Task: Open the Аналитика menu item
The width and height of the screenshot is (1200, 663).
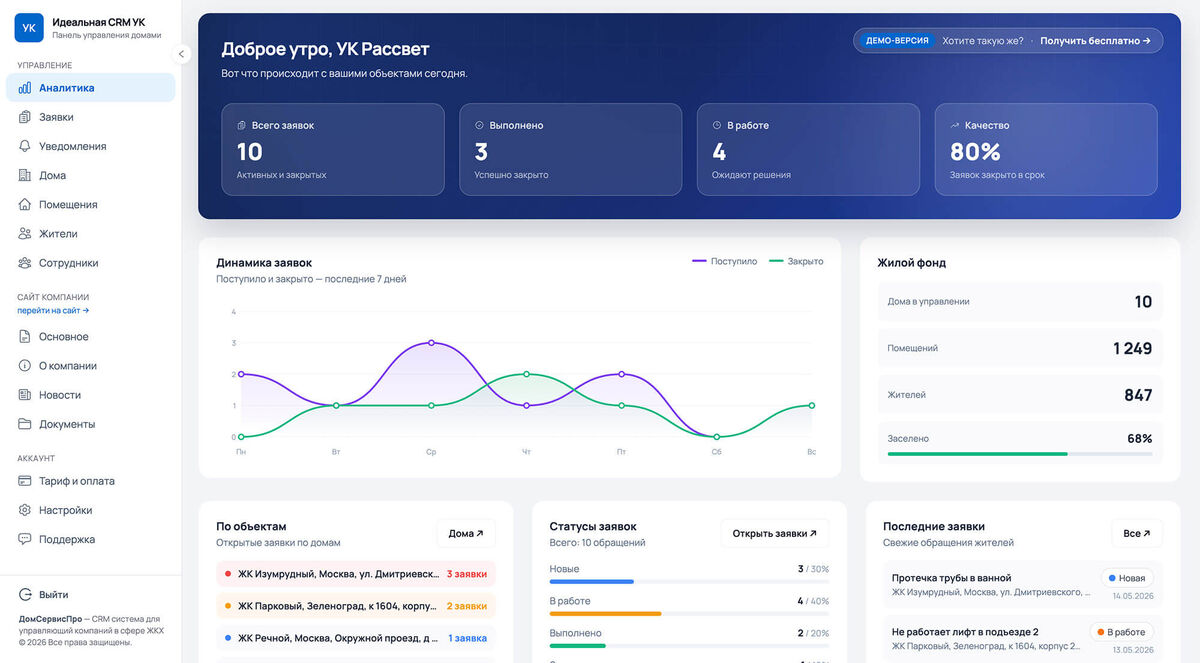Action: tap(91, 88)
